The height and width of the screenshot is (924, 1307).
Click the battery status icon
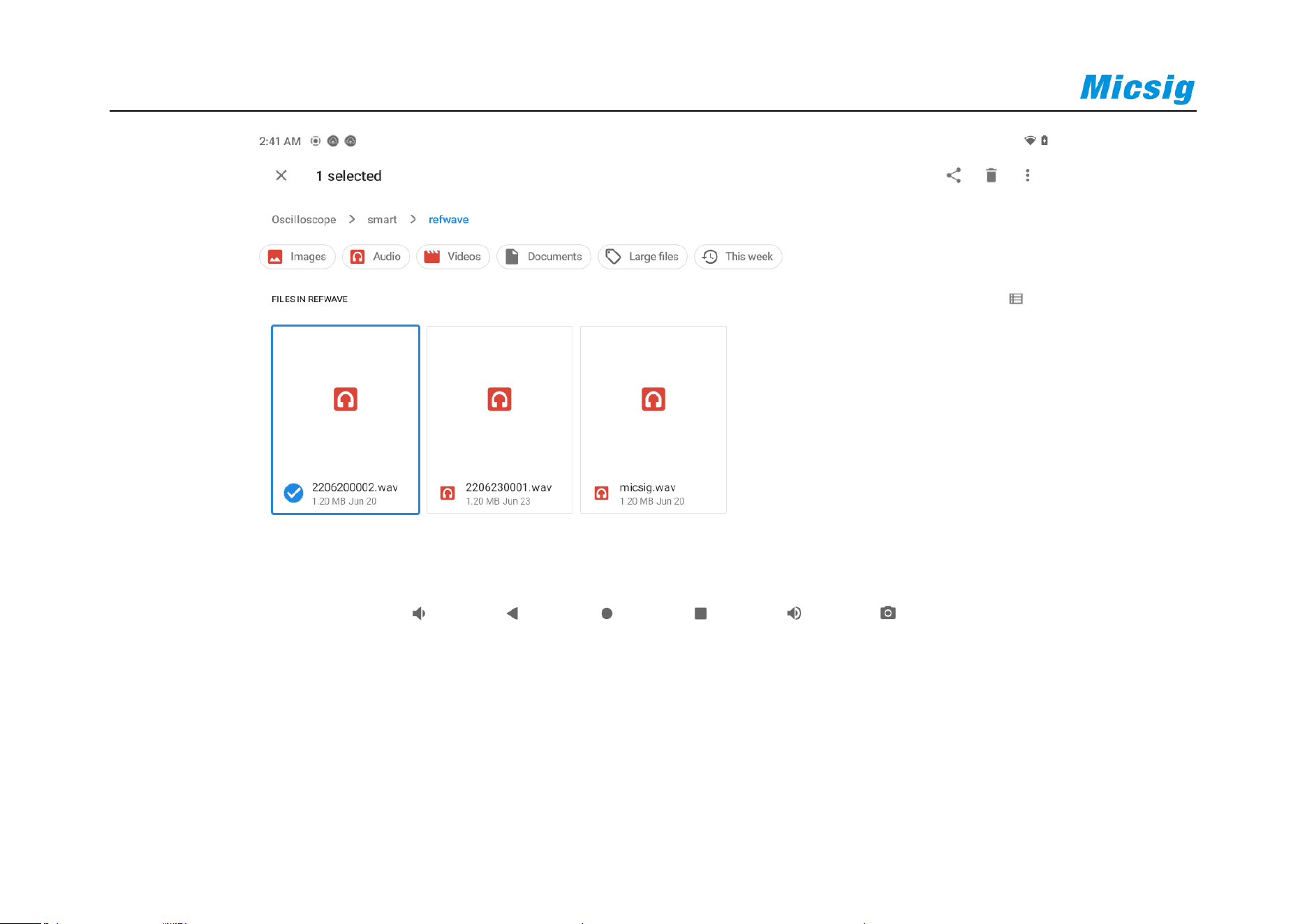tap(1044, 140)
